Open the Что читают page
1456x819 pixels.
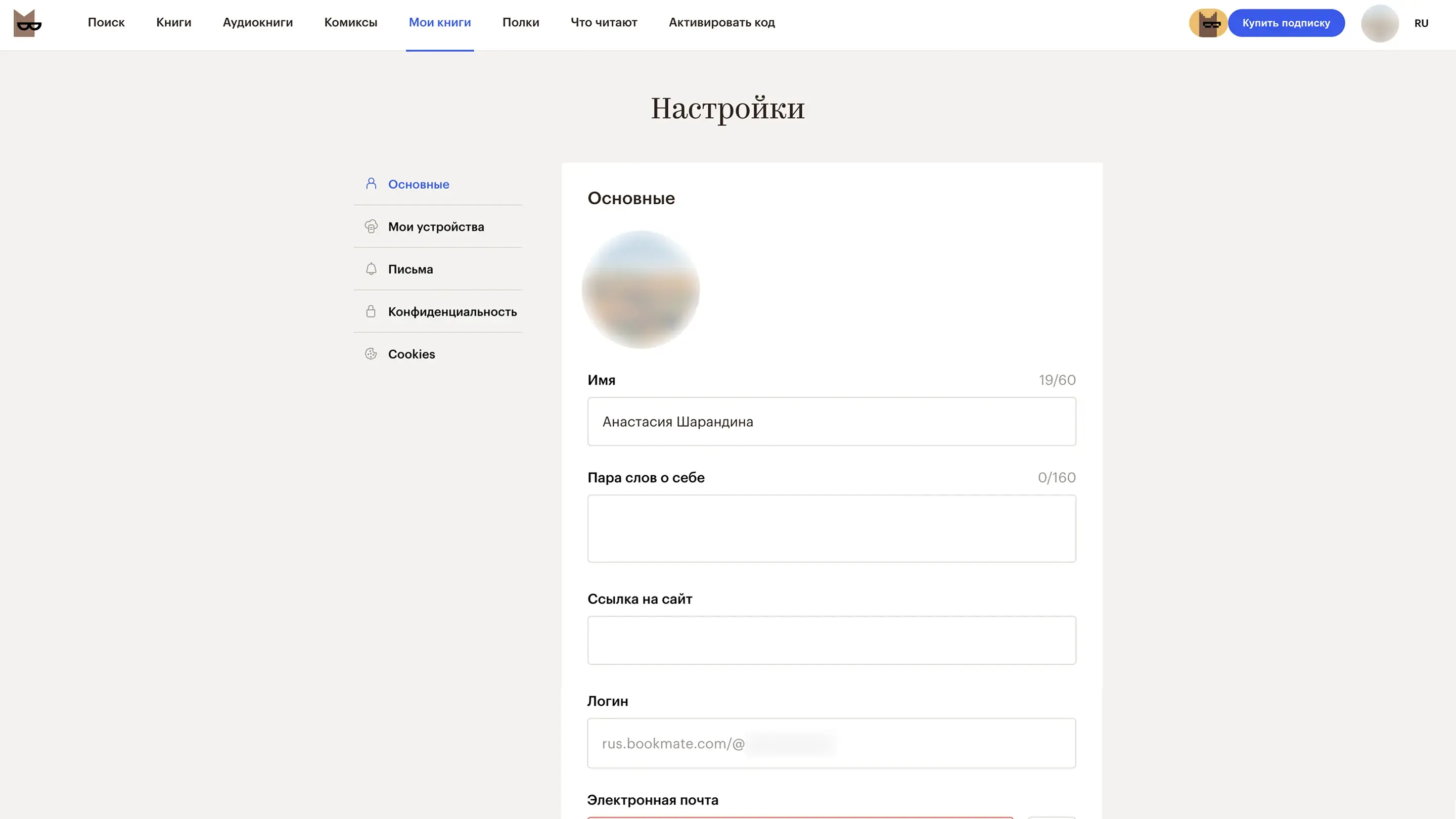[604, 23]
